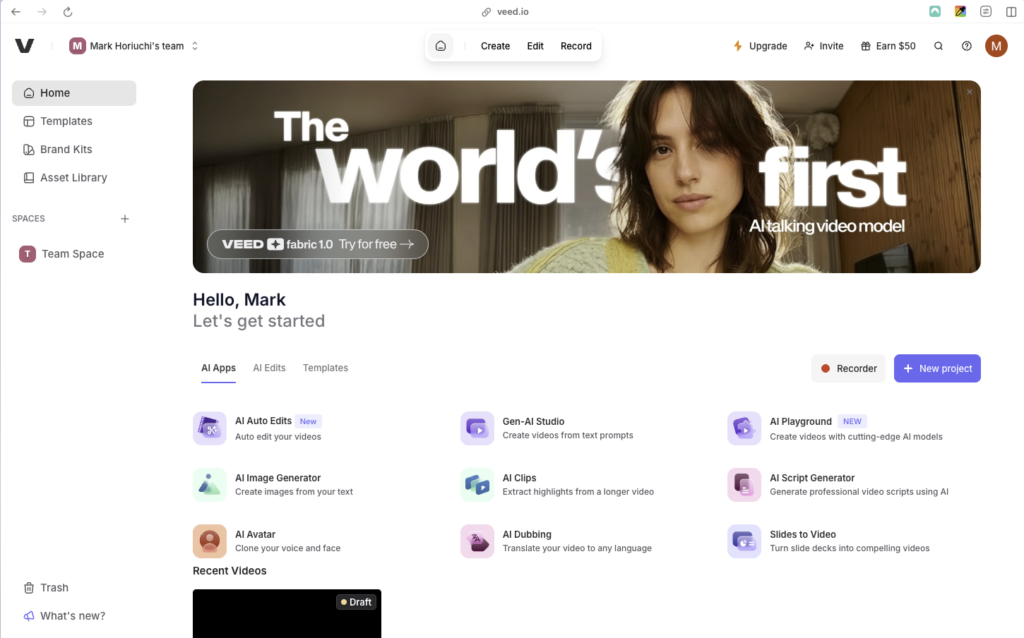Screen dimensions: 1024x638
Task: Click the VEED logo in the top left
Action: [x=24, y=45]
